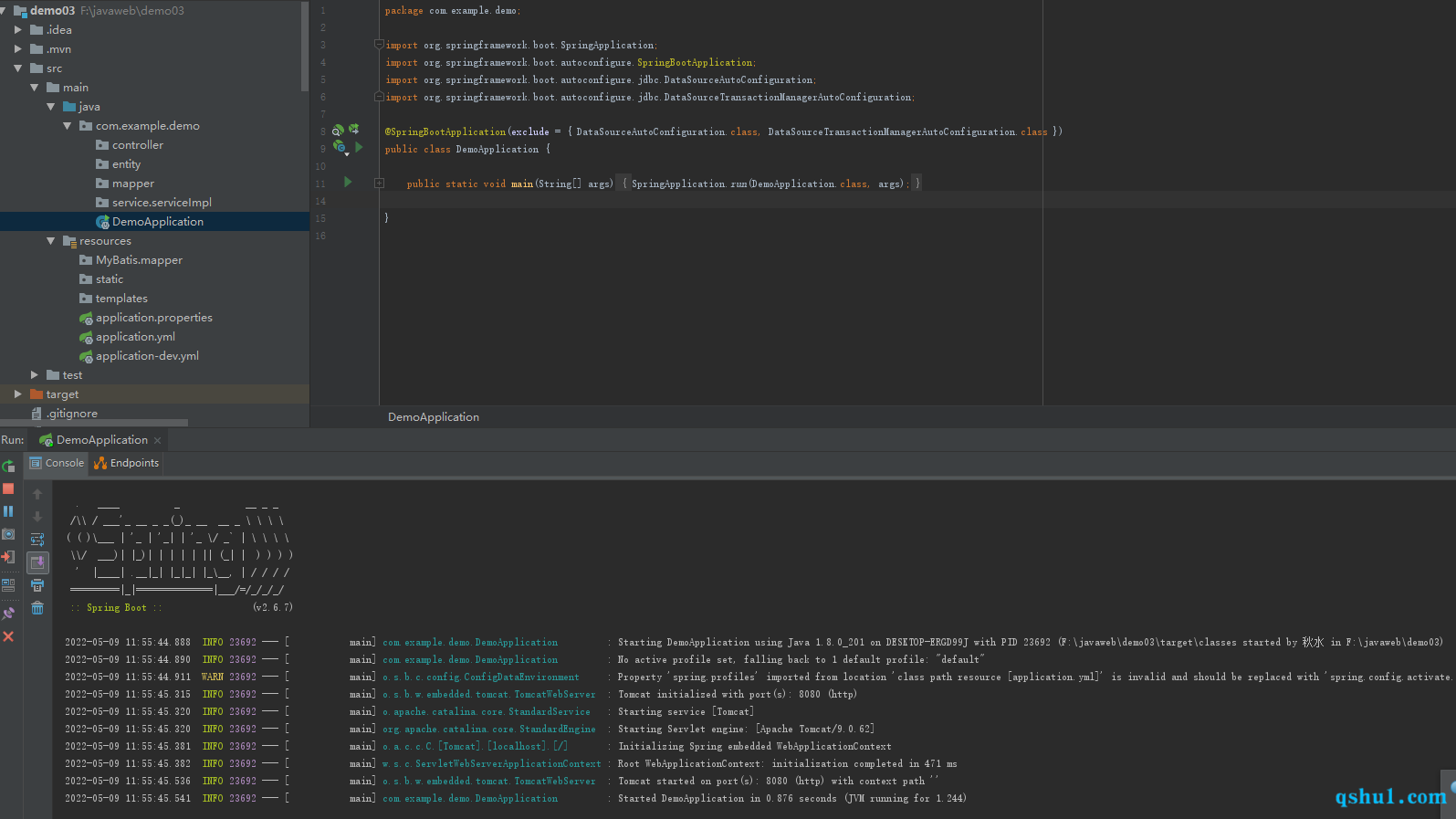Click Spring bean search gutter icon on line 8

coord(338,131)
